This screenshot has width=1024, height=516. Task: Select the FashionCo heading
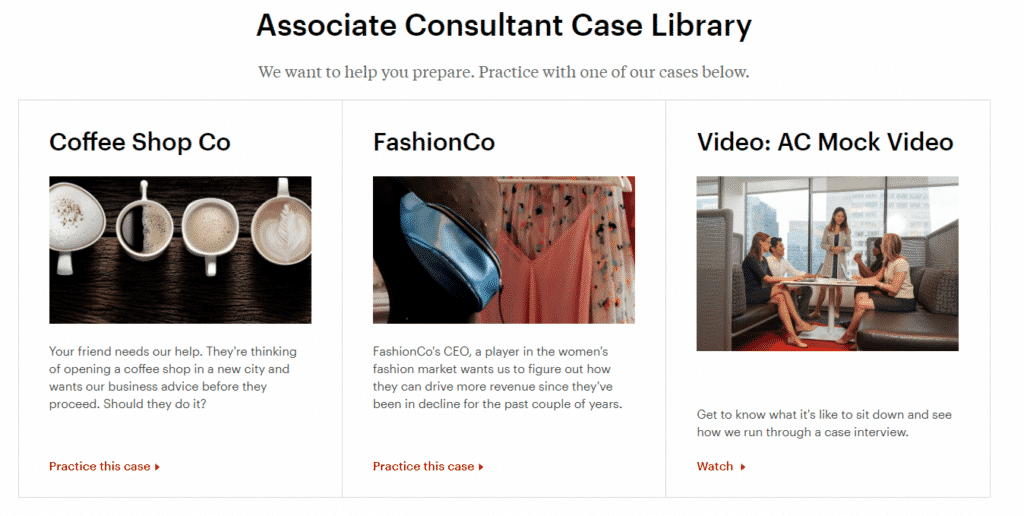pyautogui.click(x=434, y=142)
